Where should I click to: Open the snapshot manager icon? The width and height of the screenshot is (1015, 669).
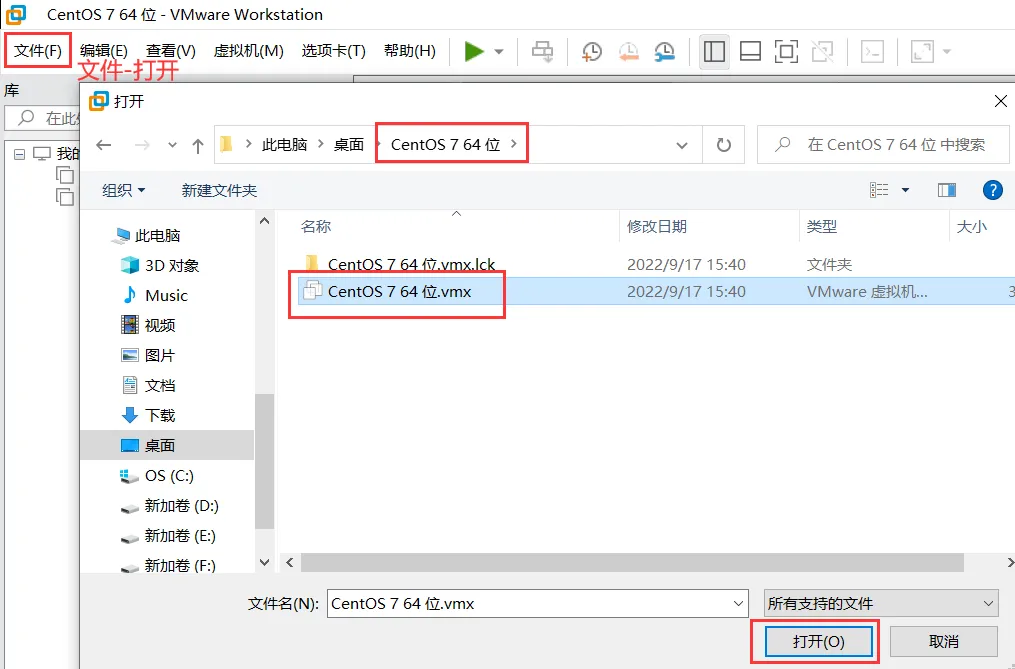pos(664,51)
